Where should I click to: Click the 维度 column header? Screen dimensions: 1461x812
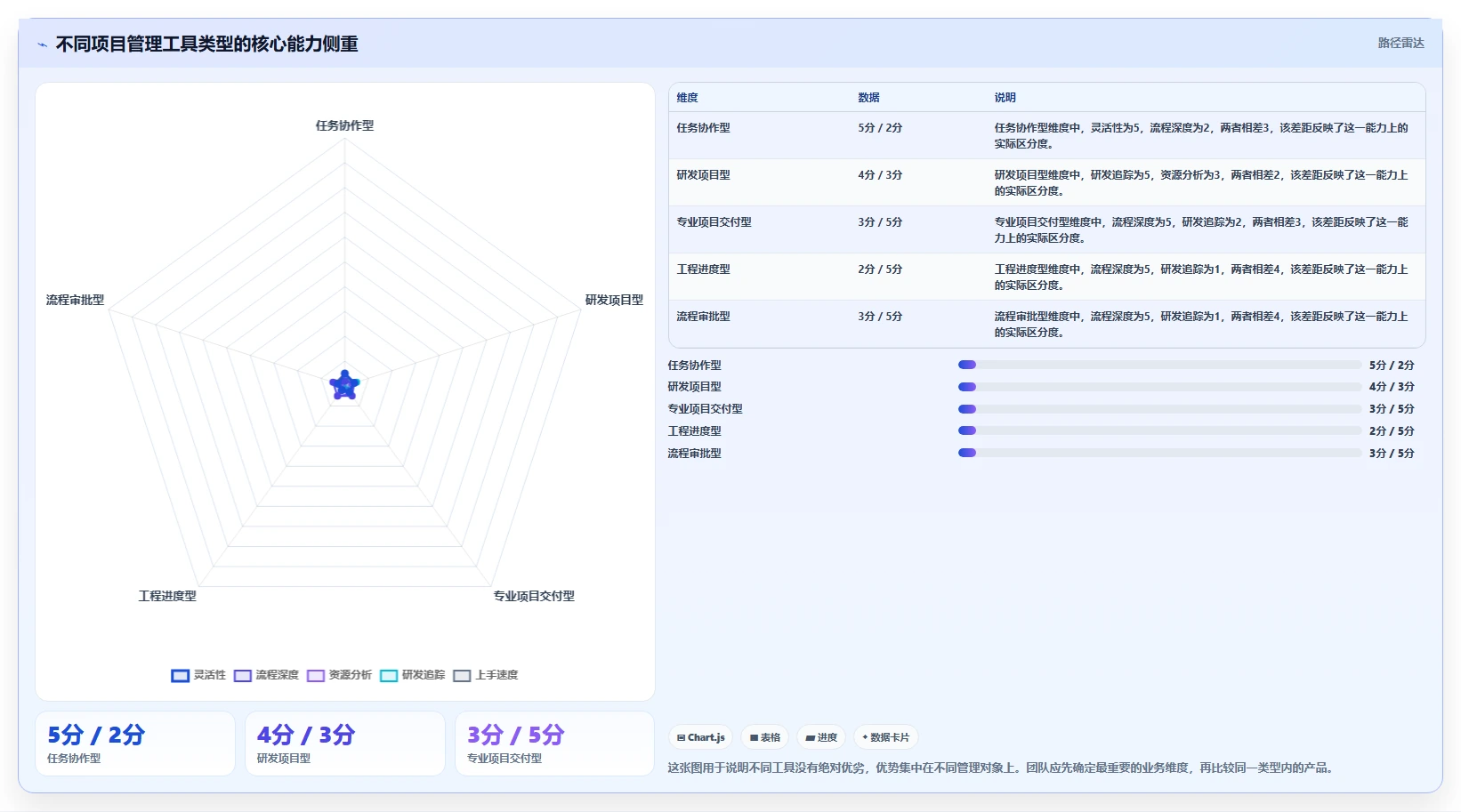click(x=687, y=98)
